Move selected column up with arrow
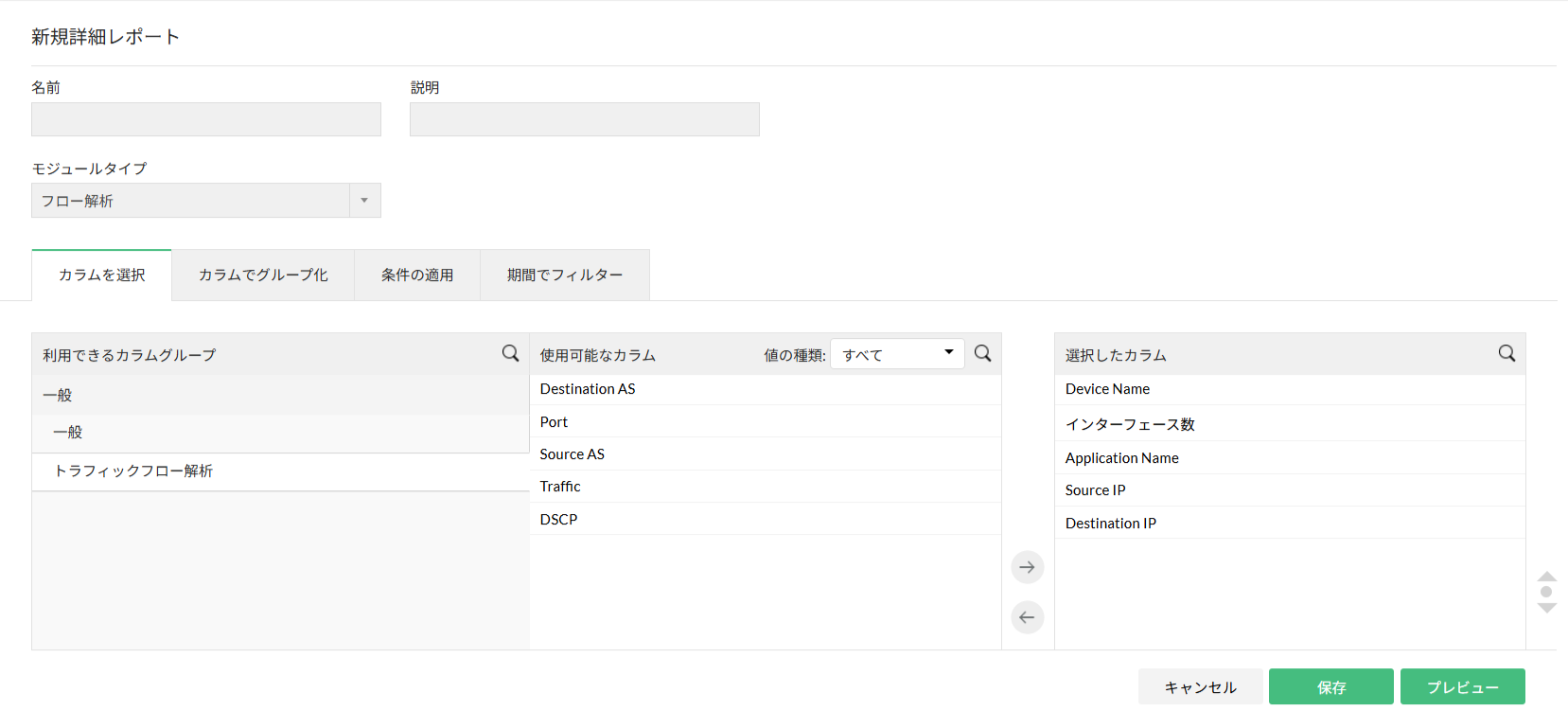Image resolution: width=1568 pixels, height=711 pixels. [1547, 577]
